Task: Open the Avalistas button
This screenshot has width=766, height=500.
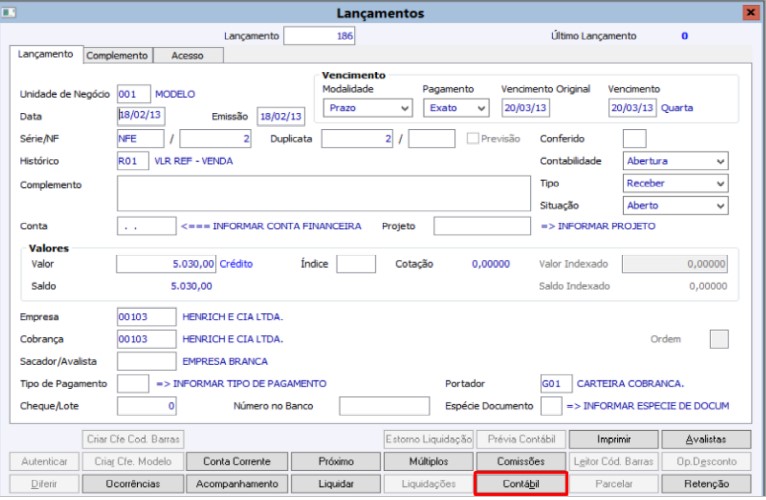Action: (706, 439)
